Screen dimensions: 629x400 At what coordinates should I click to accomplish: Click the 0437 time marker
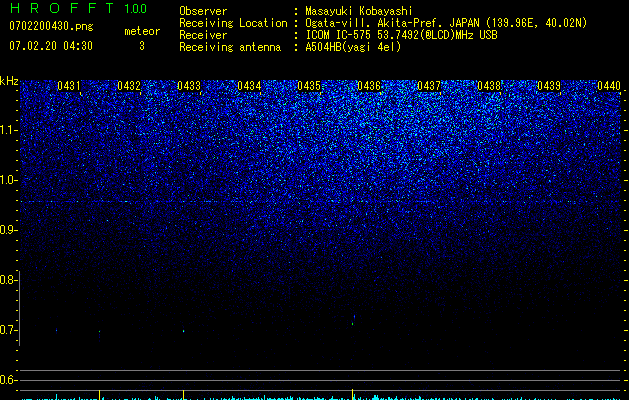point(429,86)
